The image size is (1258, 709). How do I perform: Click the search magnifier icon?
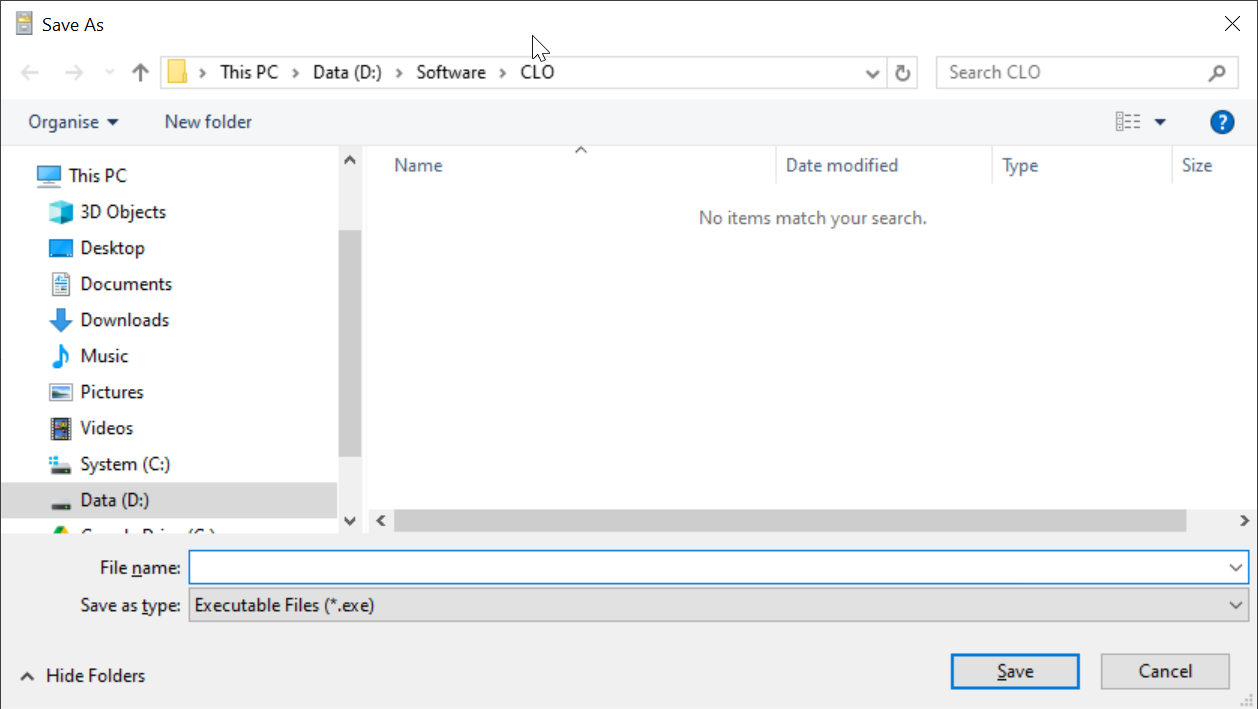click(x=1216, y=72)
